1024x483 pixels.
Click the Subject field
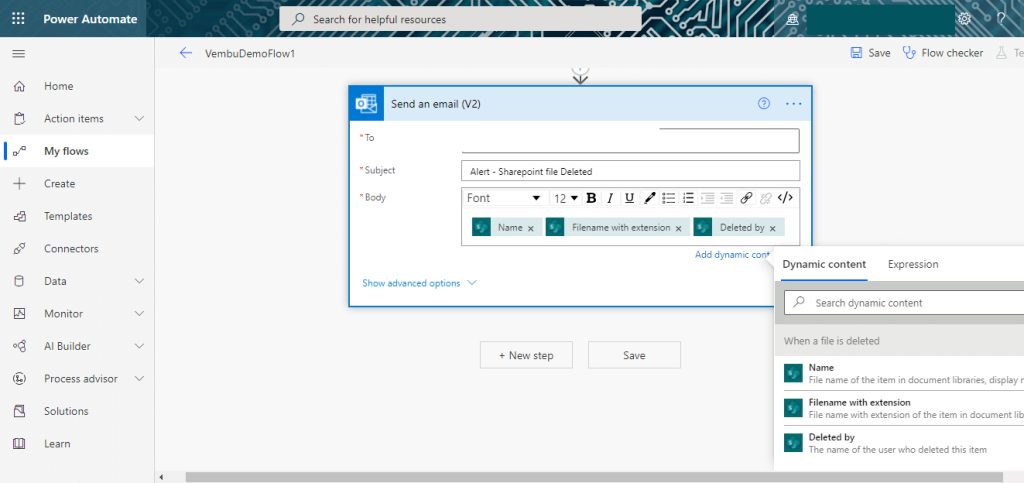630,171
